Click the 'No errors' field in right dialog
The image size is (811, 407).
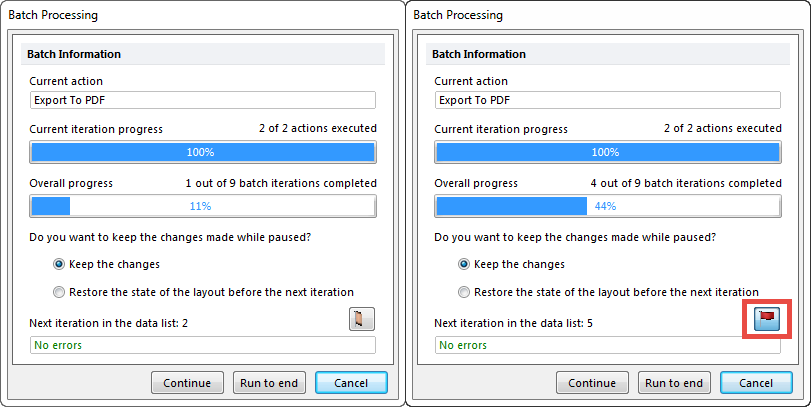tap(606, 345)
